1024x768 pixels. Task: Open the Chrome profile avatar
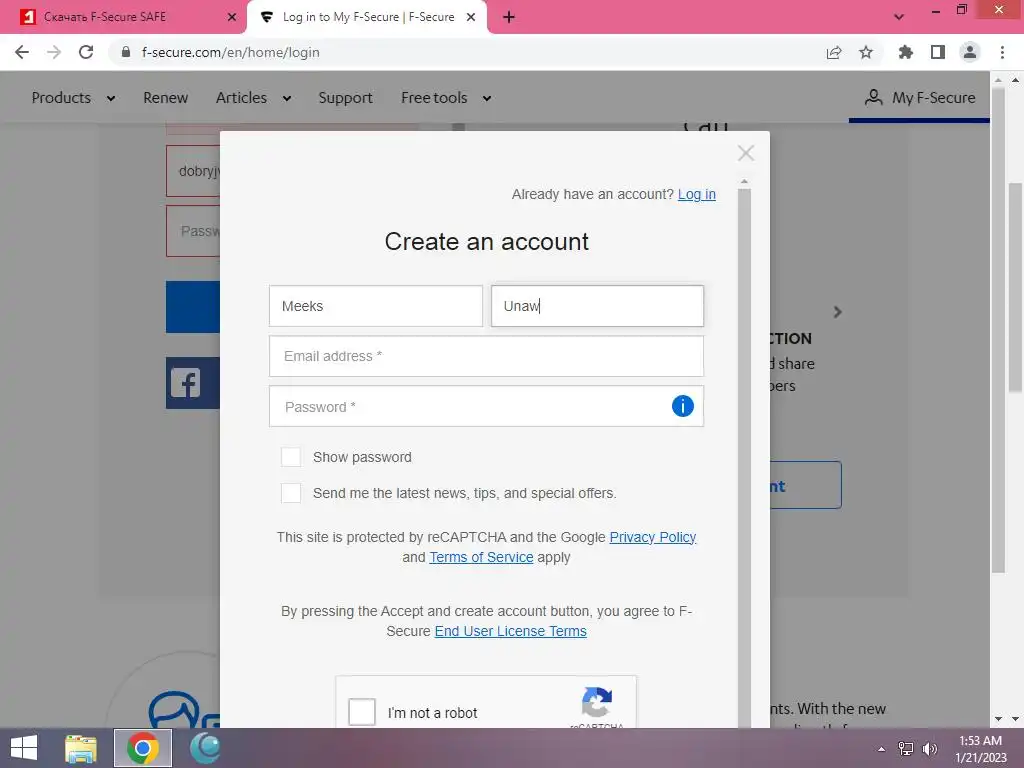pos(970,52)
